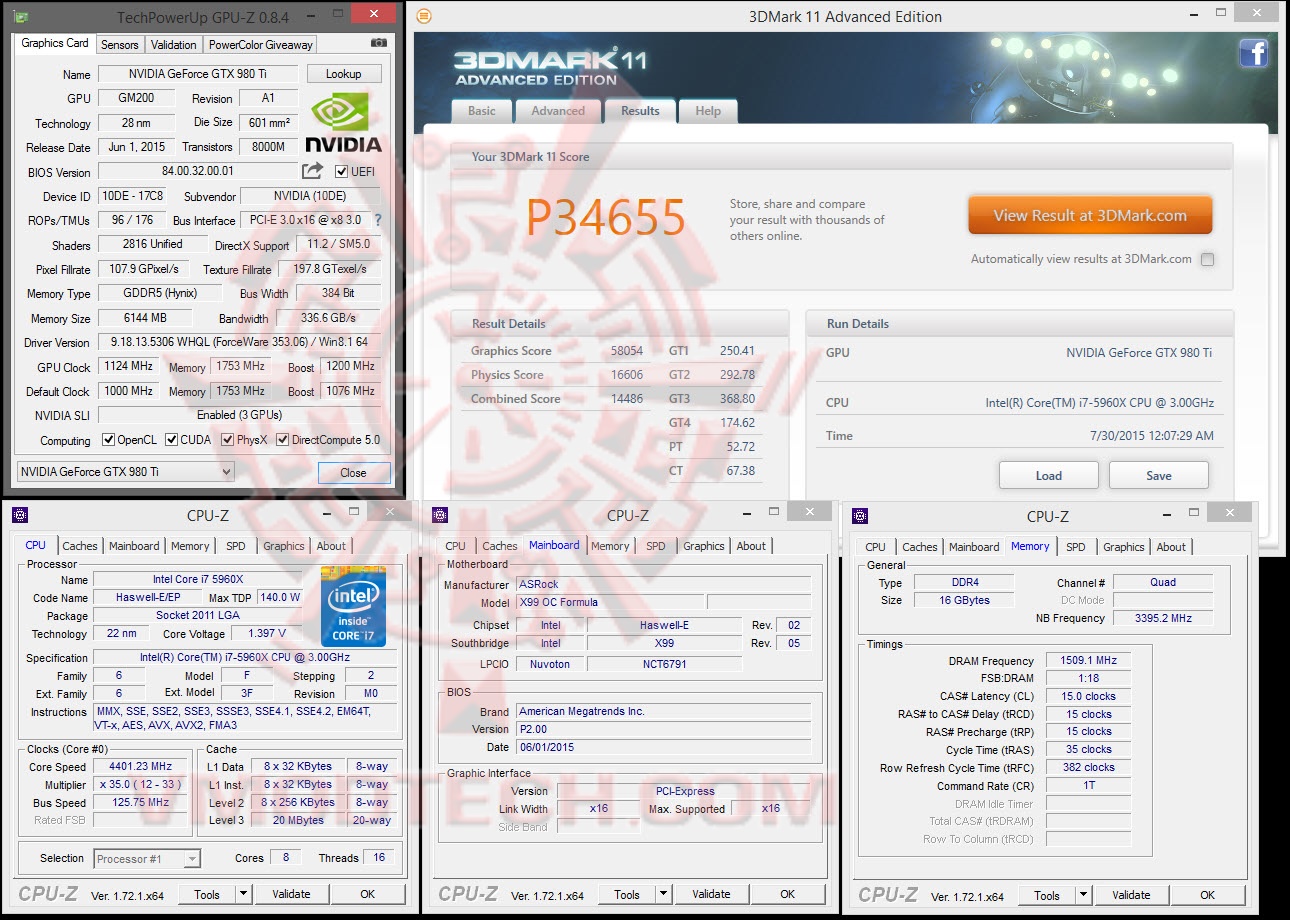Open the Advanced tab in 3DMark 11
1290x920 pixels.
tap(558, 111)
